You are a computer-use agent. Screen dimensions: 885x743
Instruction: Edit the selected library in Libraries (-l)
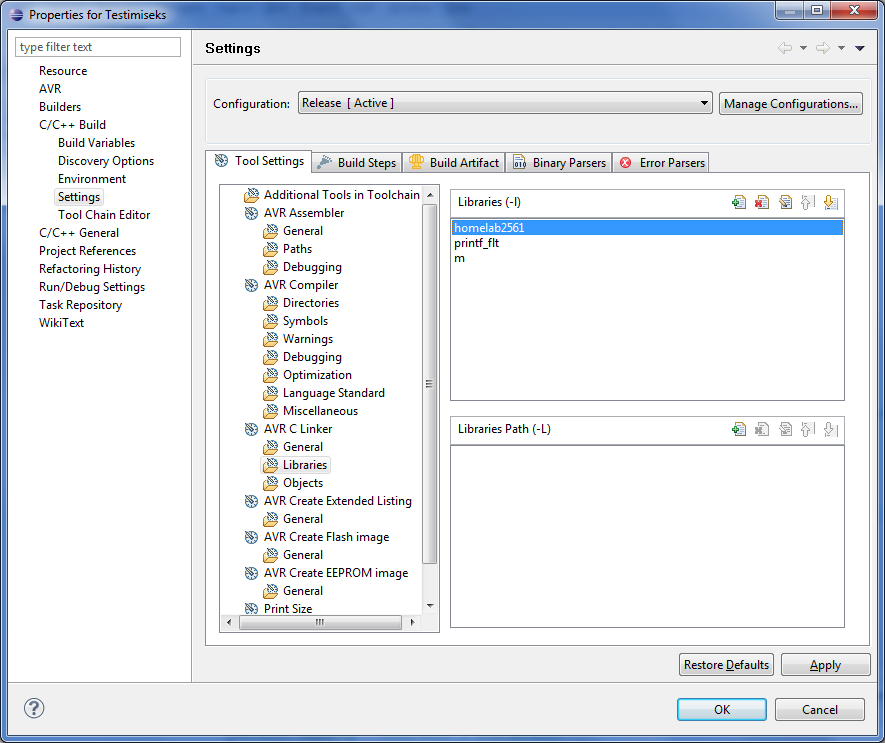(x=785, y=203)
